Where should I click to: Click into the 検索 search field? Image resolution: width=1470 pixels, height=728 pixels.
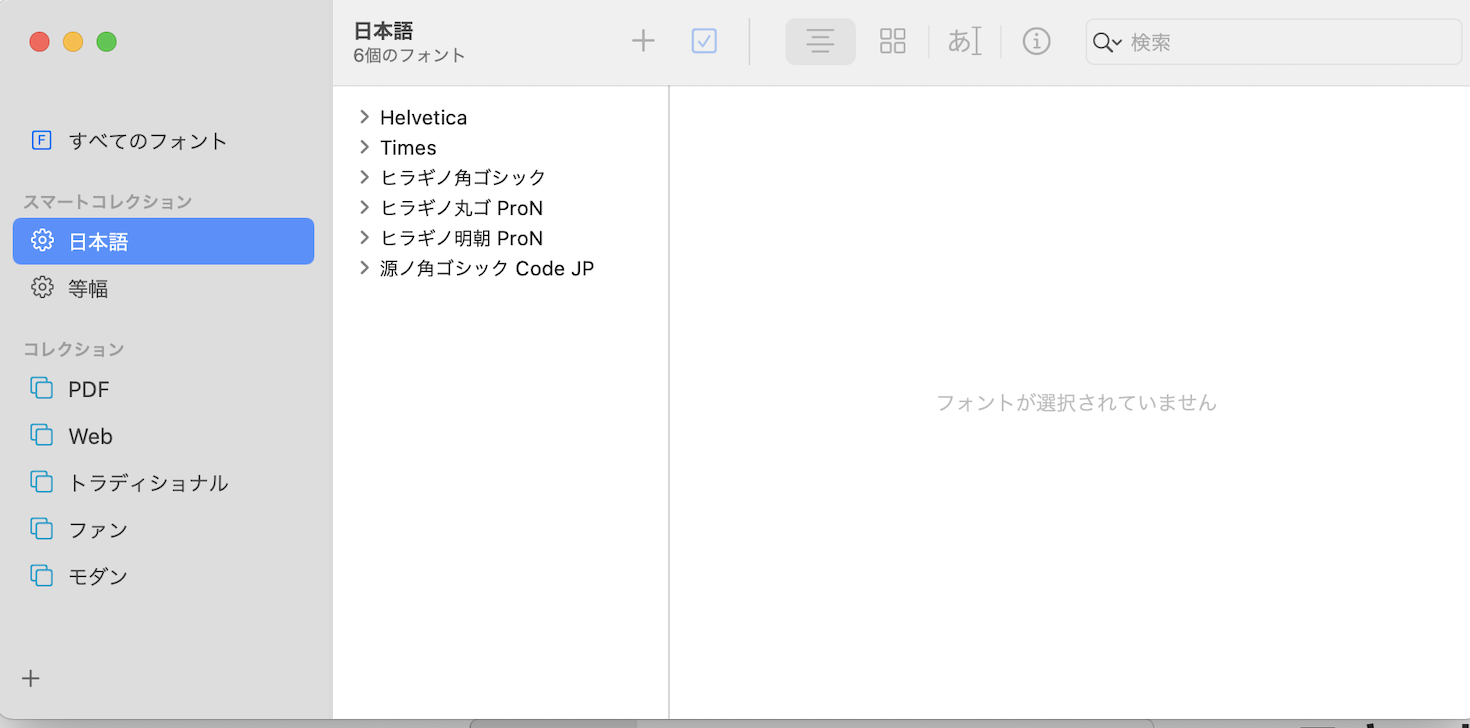(x=1290, y=42)
